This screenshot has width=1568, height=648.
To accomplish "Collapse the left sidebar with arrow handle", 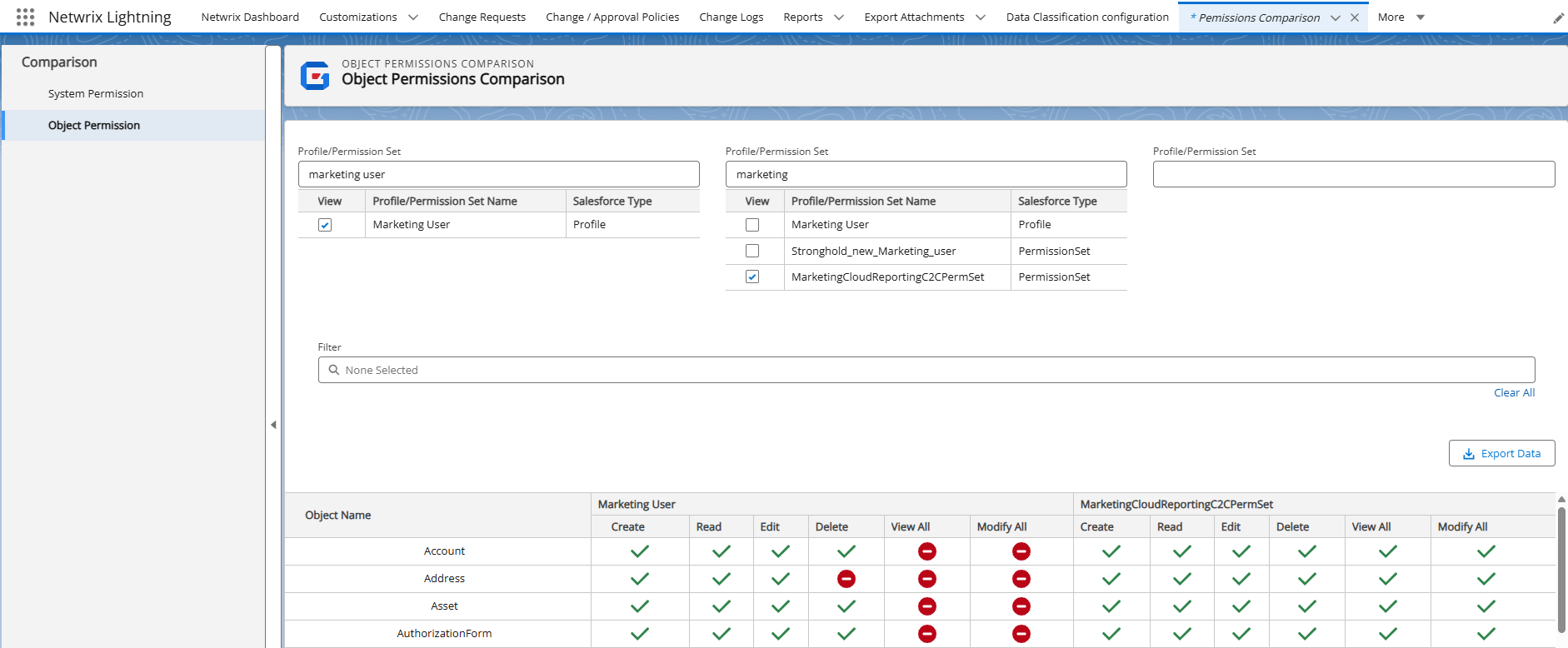I will click(x=273, y=425).
